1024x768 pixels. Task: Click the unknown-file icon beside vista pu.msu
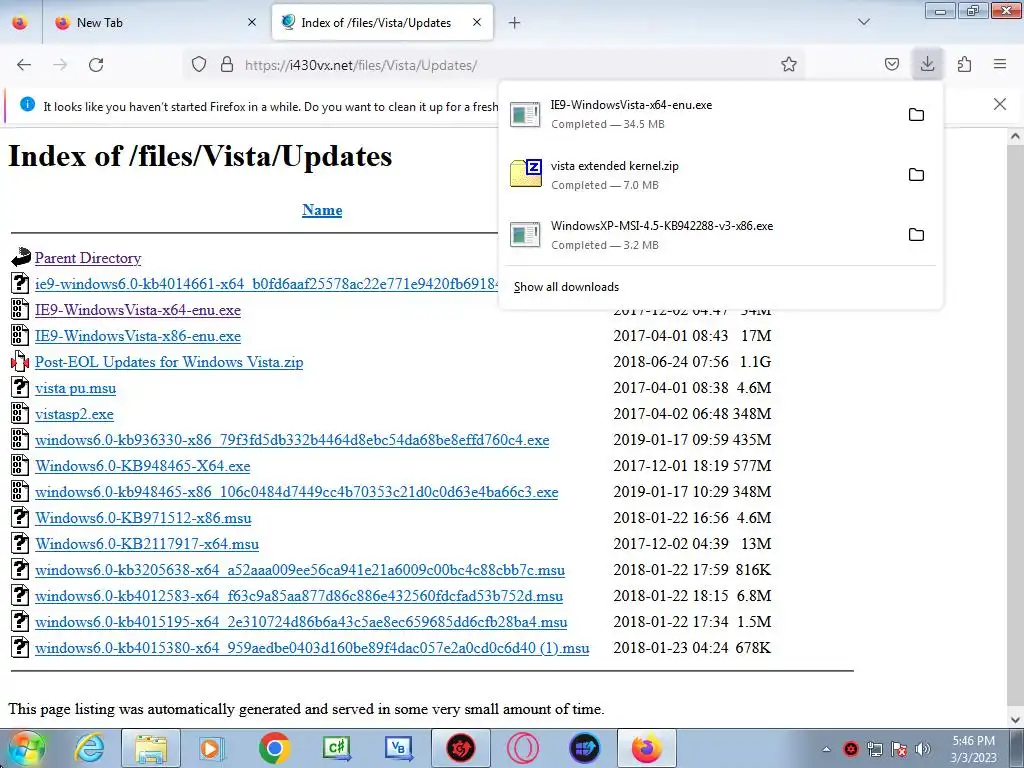pyautogui.click(x=20, y=387)
